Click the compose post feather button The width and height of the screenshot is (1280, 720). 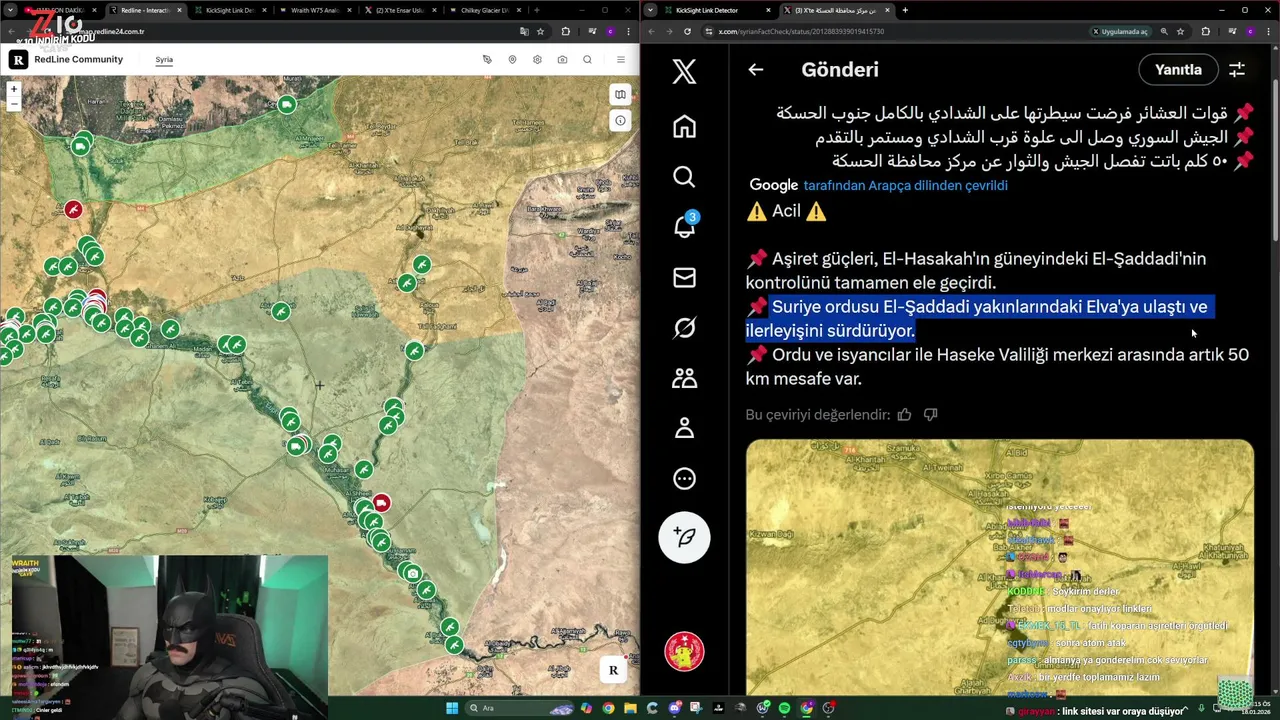pos(684,537)
